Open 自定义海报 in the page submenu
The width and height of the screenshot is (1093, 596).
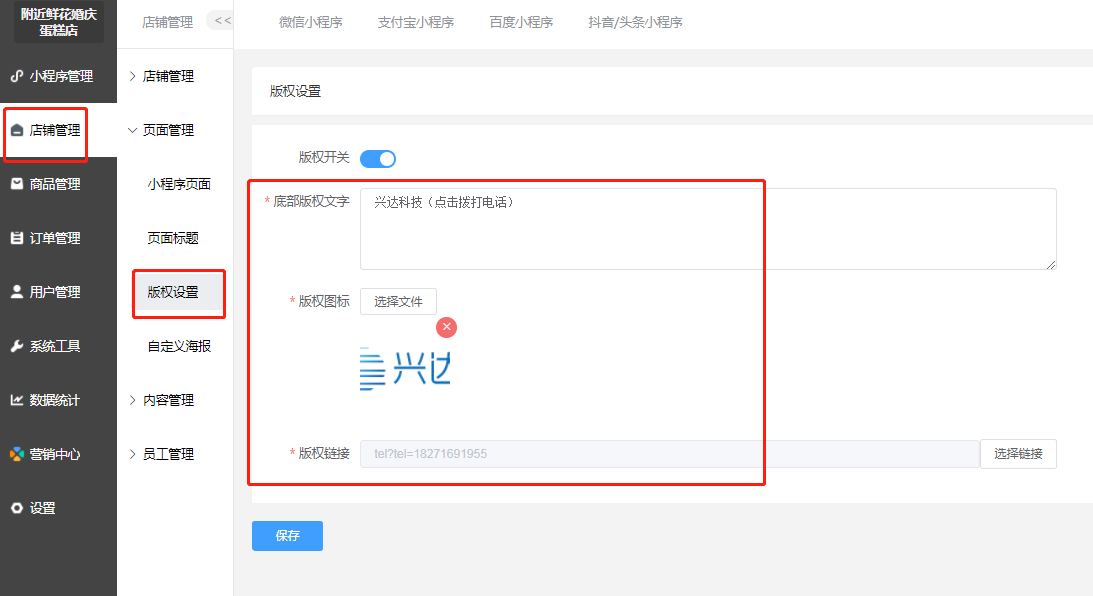pyautogui.click(x=179, y=346)
